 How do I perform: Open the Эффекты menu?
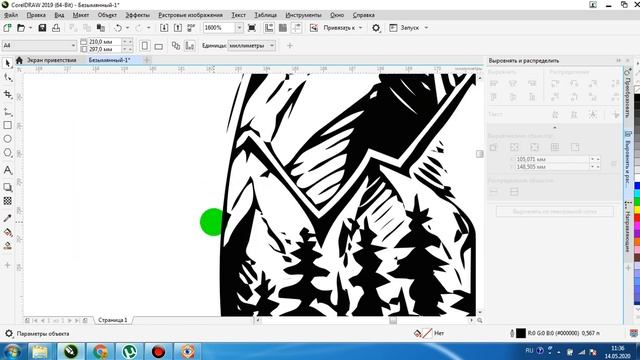[x=137, y=15]
